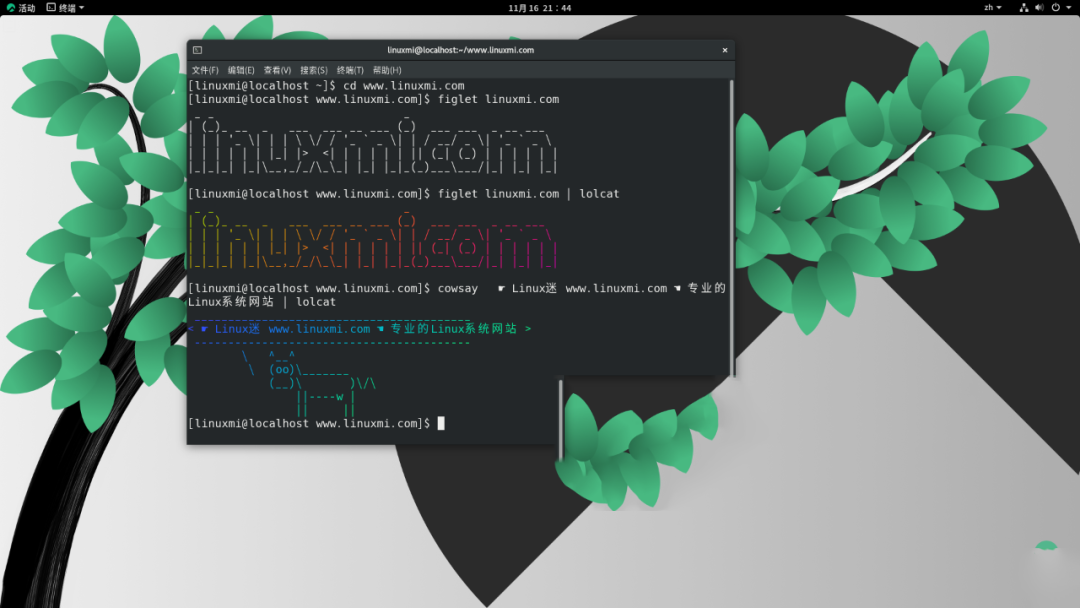Viewport: 1080px width, 608px height.
Task: Open the 活动 activities overview
Action: (21, 8)
